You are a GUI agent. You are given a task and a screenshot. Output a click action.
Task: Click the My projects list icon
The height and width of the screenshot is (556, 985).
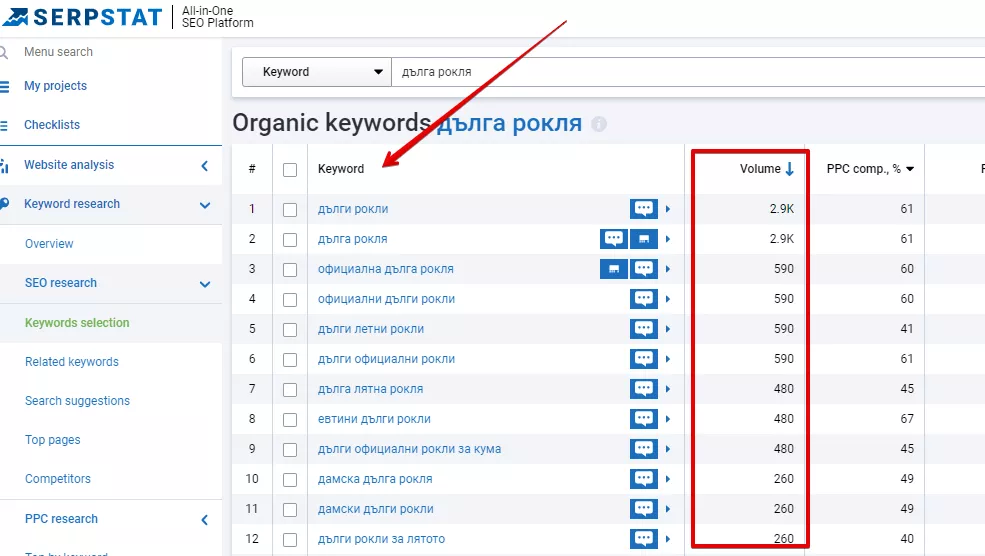[4, 86]
